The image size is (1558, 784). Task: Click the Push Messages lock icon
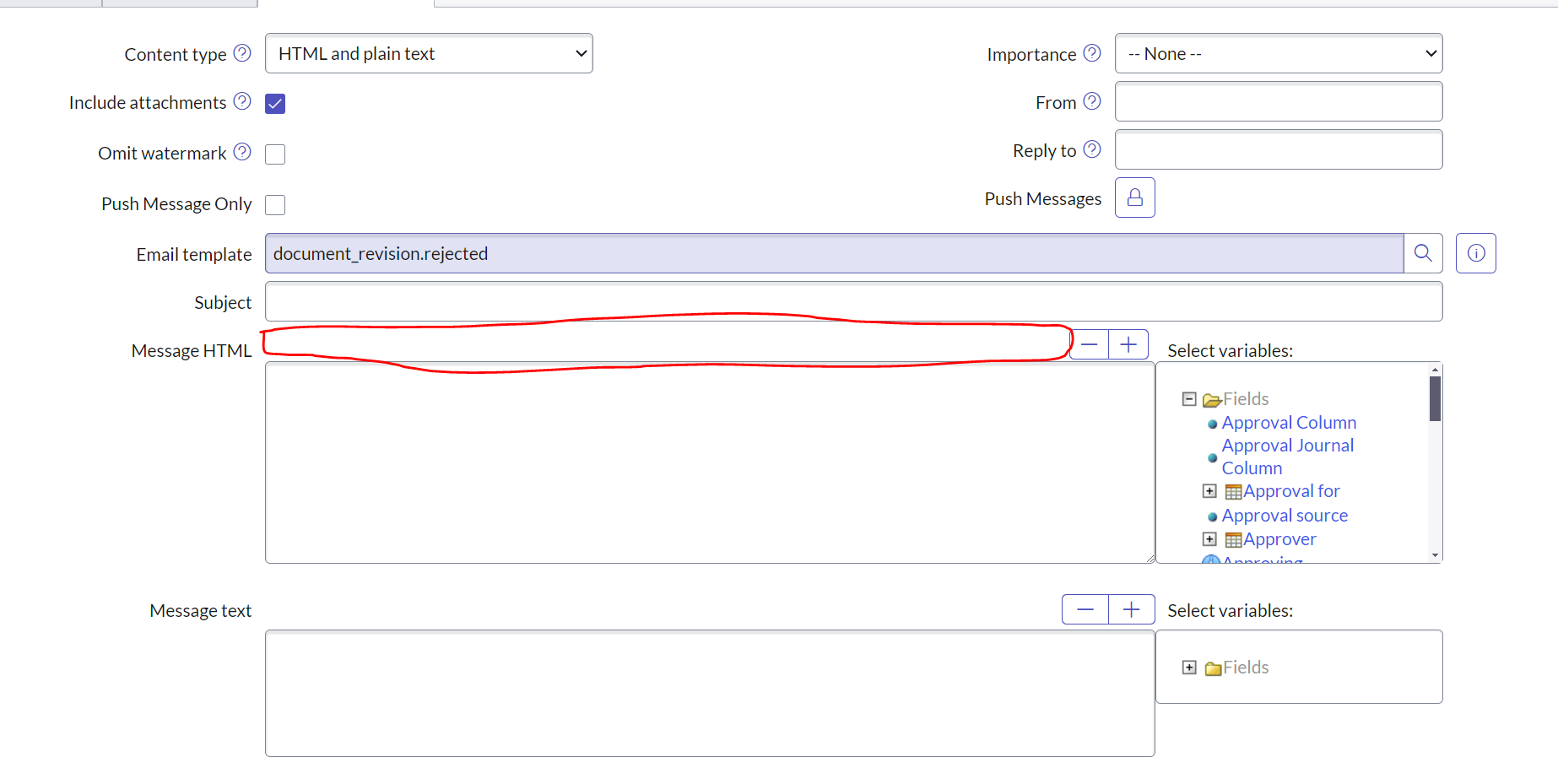click(1134, 197)
